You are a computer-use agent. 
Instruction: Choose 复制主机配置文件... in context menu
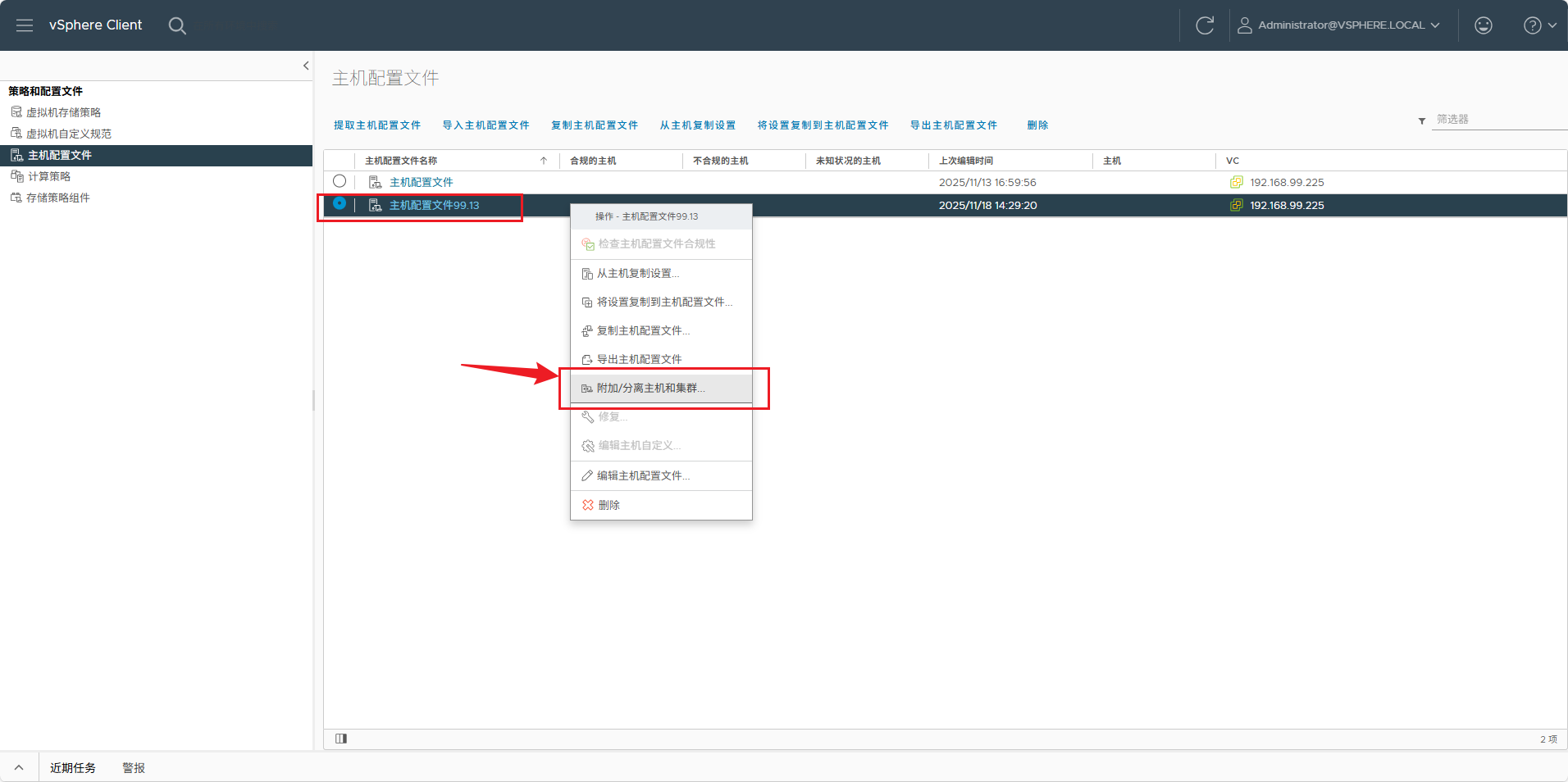(x=661, y=331)
